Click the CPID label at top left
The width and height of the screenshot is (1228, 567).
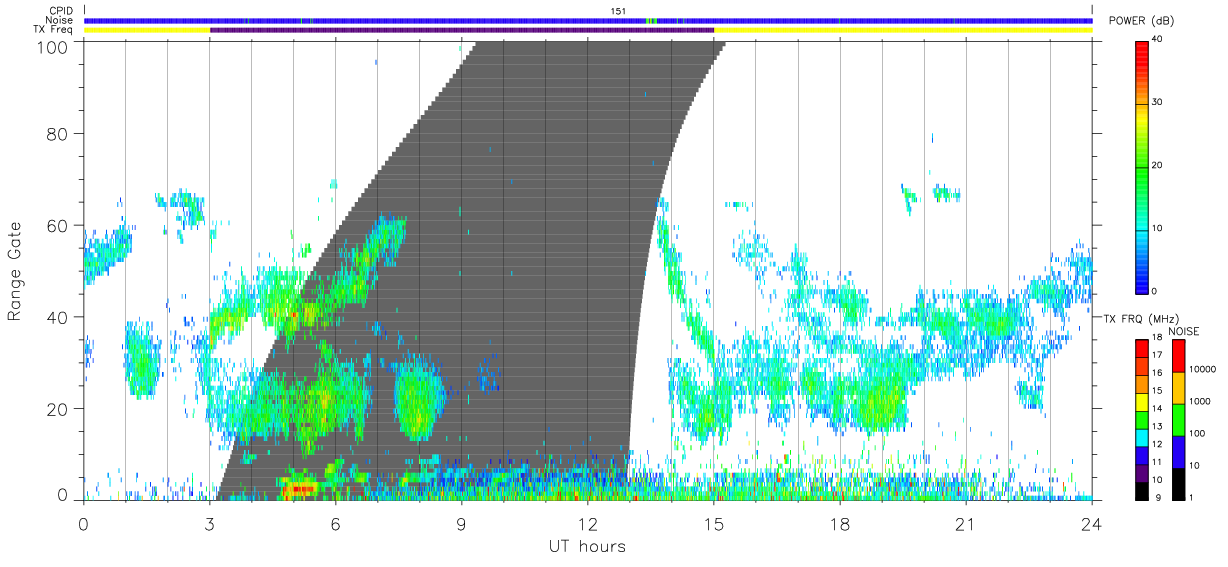60,10
